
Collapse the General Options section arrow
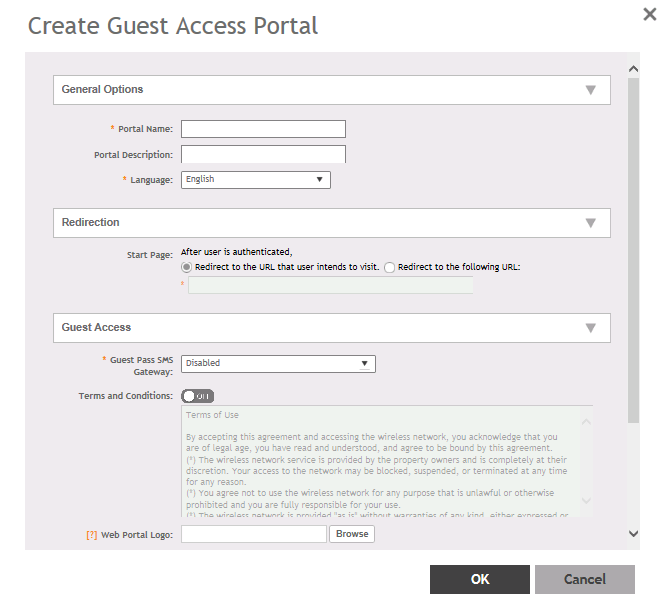click(590, 90)
